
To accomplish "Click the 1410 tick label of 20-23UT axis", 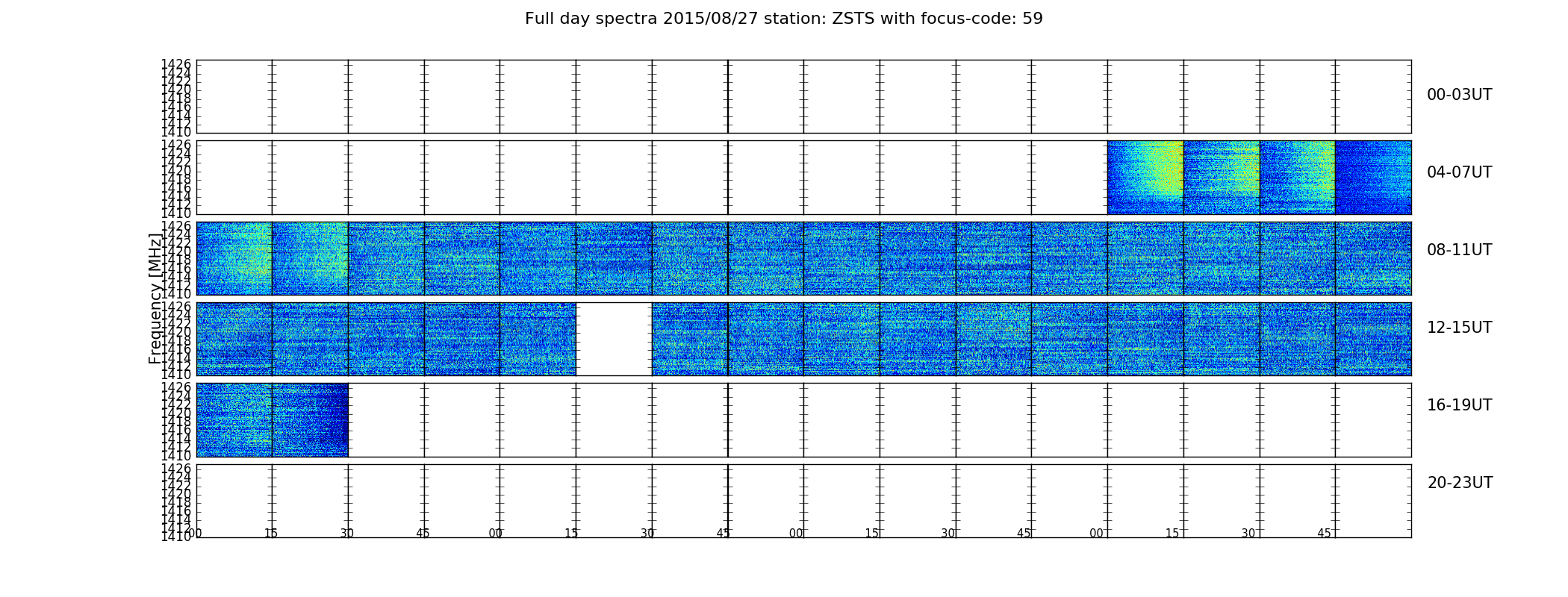I will pyautogui.click(x=176, y=537).
